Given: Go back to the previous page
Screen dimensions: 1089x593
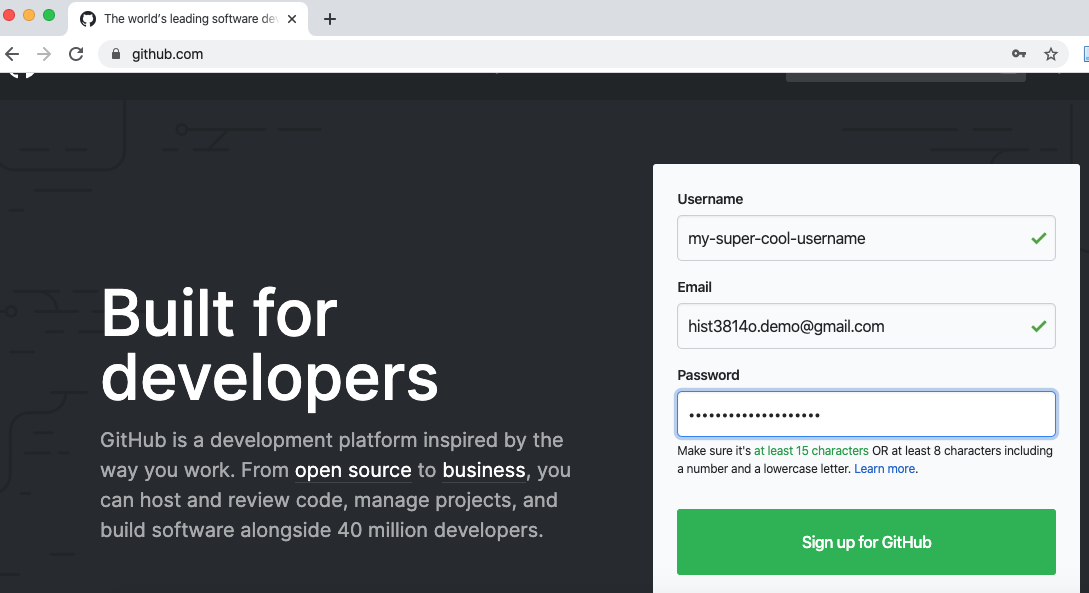Looking at the screenshot, I should tap(12, 54).
